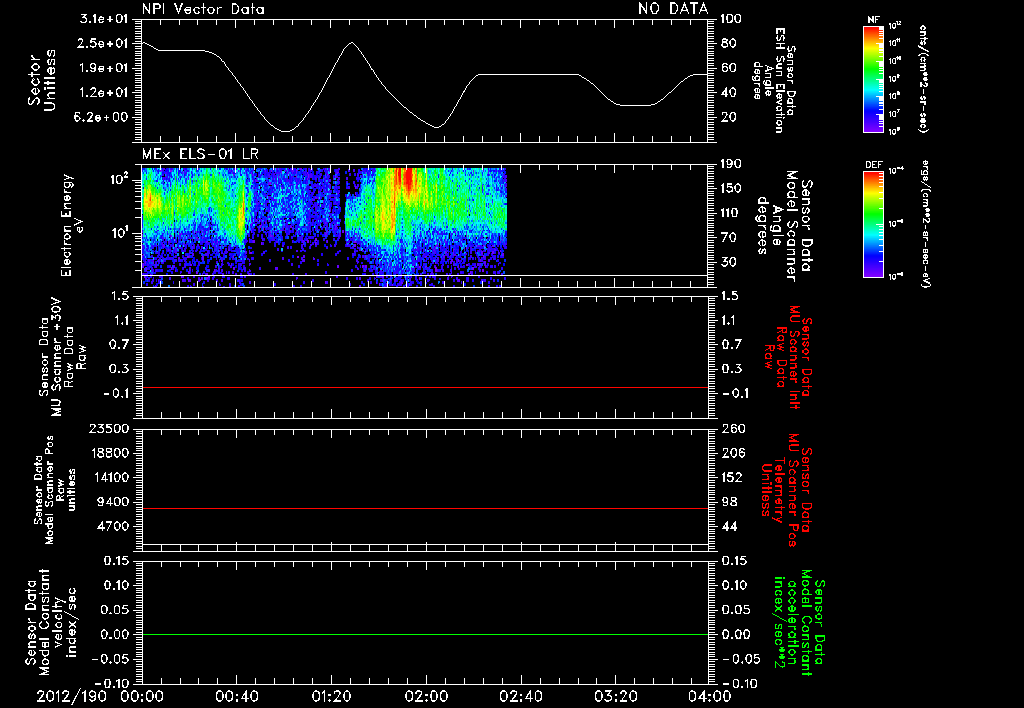Click the 18800 scanner position axis value
This screenshot has width=1024, height=708.
coord(110,453)
